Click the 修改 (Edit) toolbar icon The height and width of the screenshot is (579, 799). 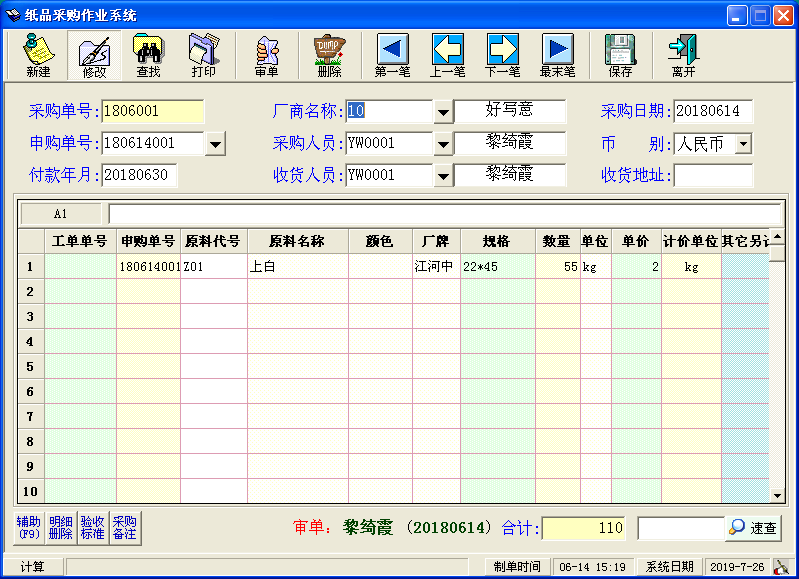(x=94, y=55)
